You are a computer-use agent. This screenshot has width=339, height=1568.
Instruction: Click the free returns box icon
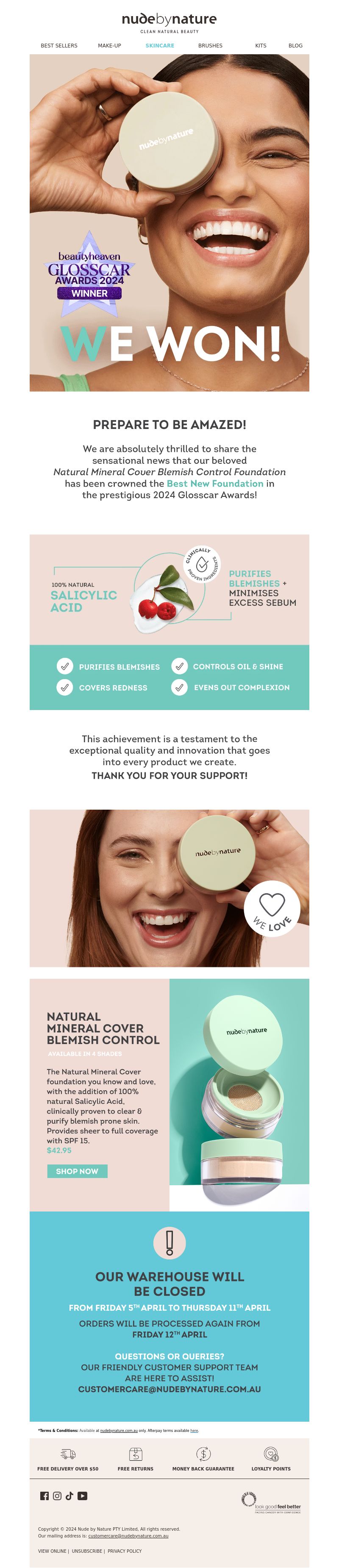[136, 1454]
